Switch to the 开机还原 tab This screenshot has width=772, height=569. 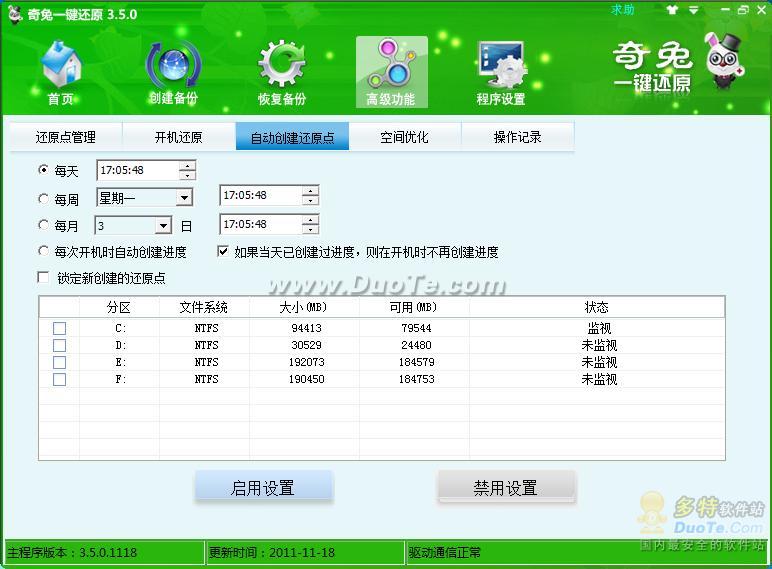[179, 136]
